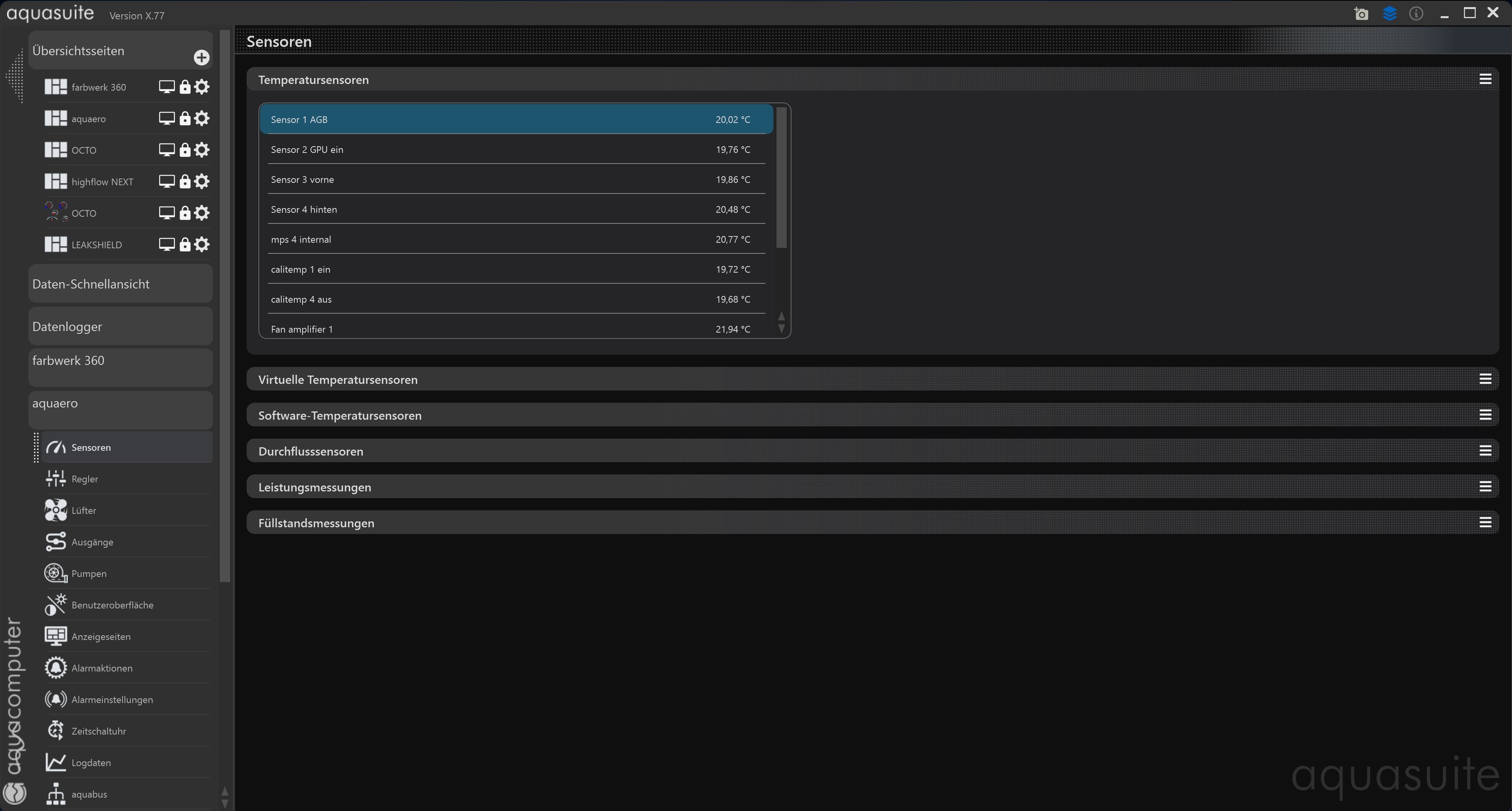Expand the Datenlogger section

point(120,326)
